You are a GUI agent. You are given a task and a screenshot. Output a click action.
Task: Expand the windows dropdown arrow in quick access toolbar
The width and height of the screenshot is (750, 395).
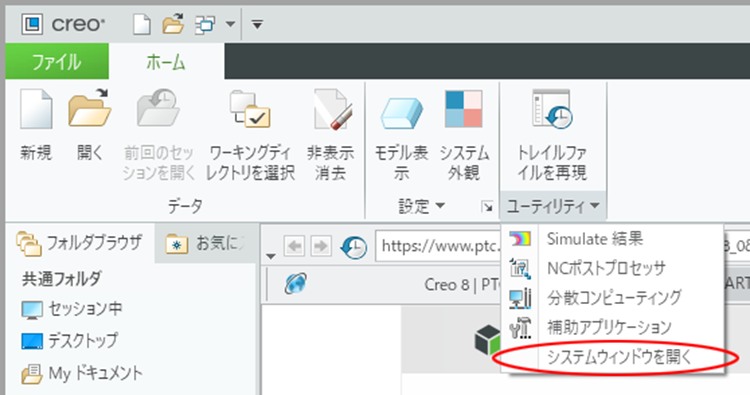click(x=230, y=24)
